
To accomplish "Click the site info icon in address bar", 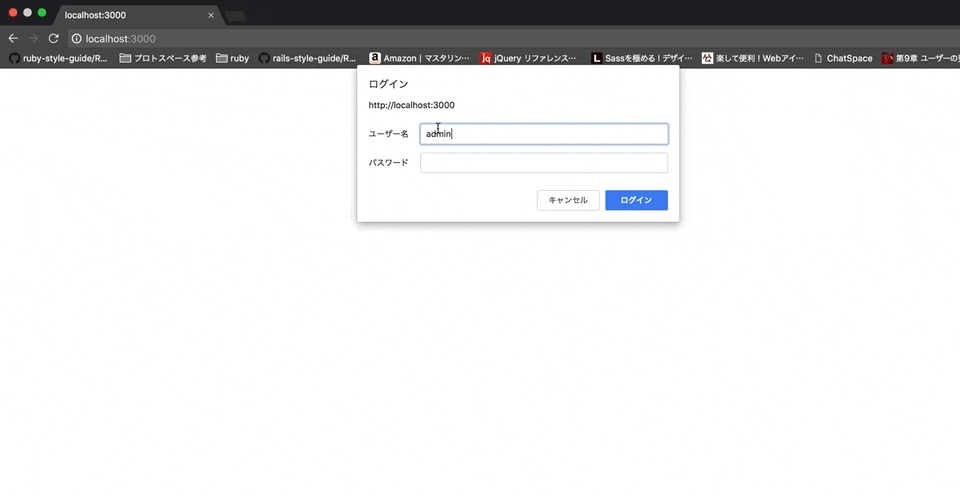I will (77, 39).
